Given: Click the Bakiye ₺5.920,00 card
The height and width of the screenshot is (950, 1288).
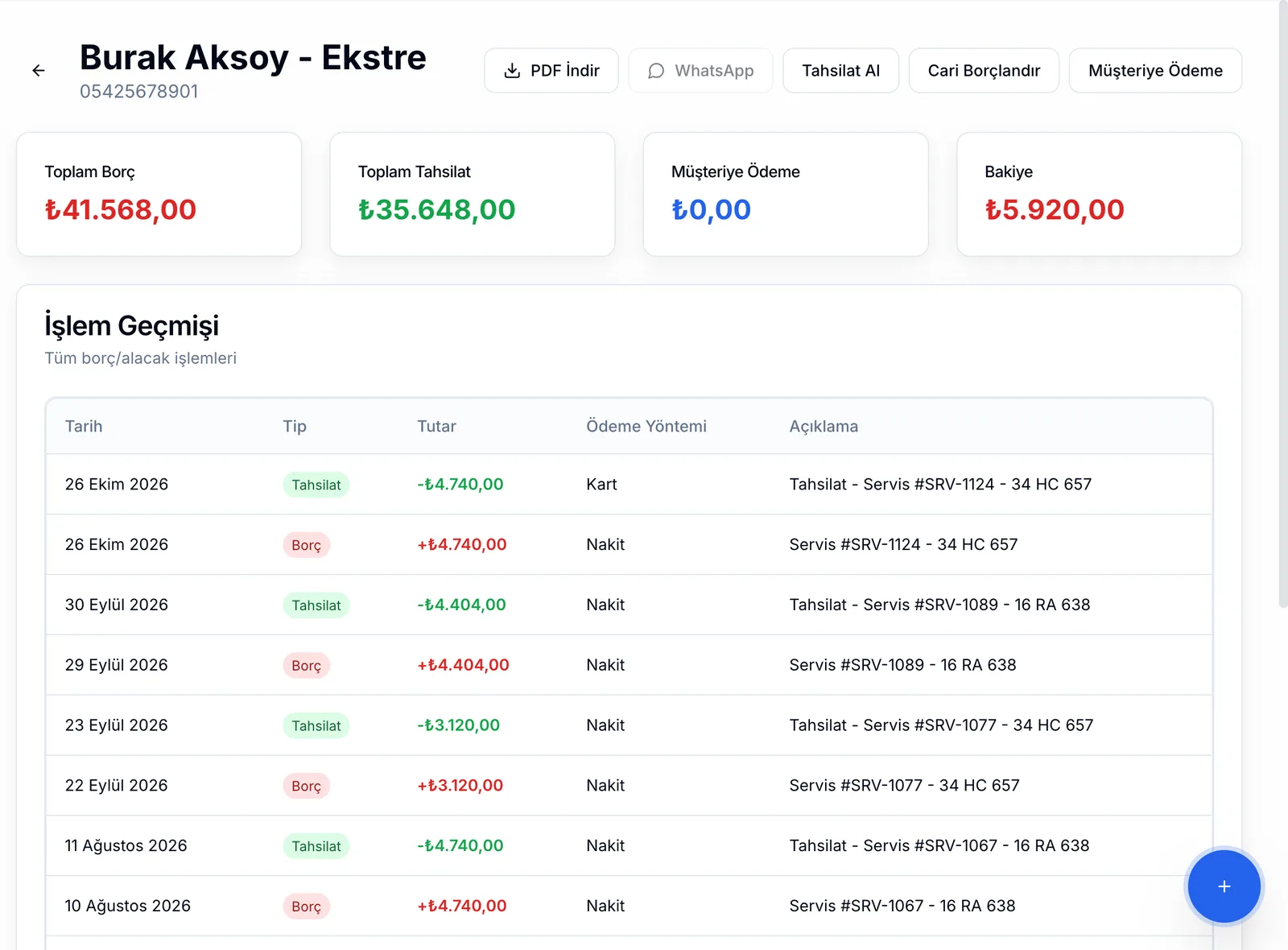Looking at the screenshot, I should coord(1099,194).
